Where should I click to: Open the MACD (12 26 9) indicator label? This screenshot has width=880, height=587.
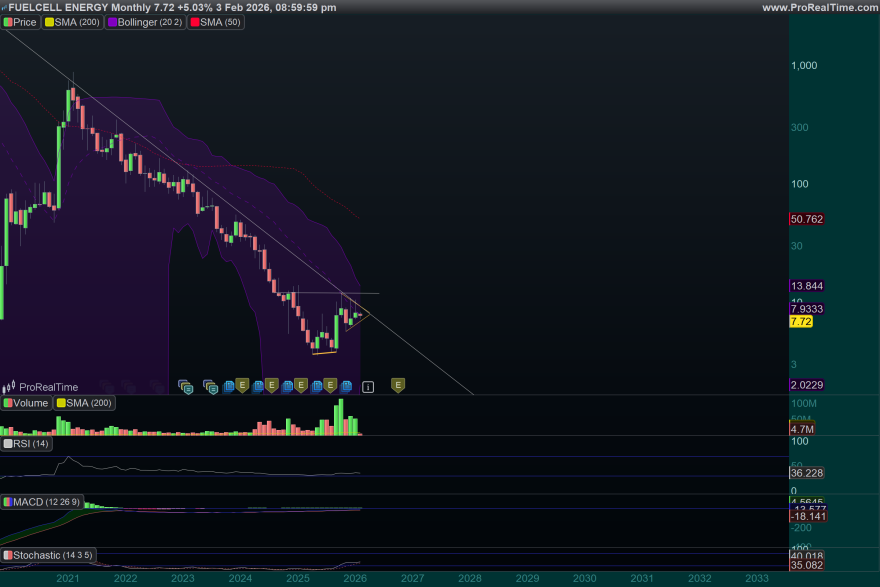pyautogui.click(x=42, y=501)
